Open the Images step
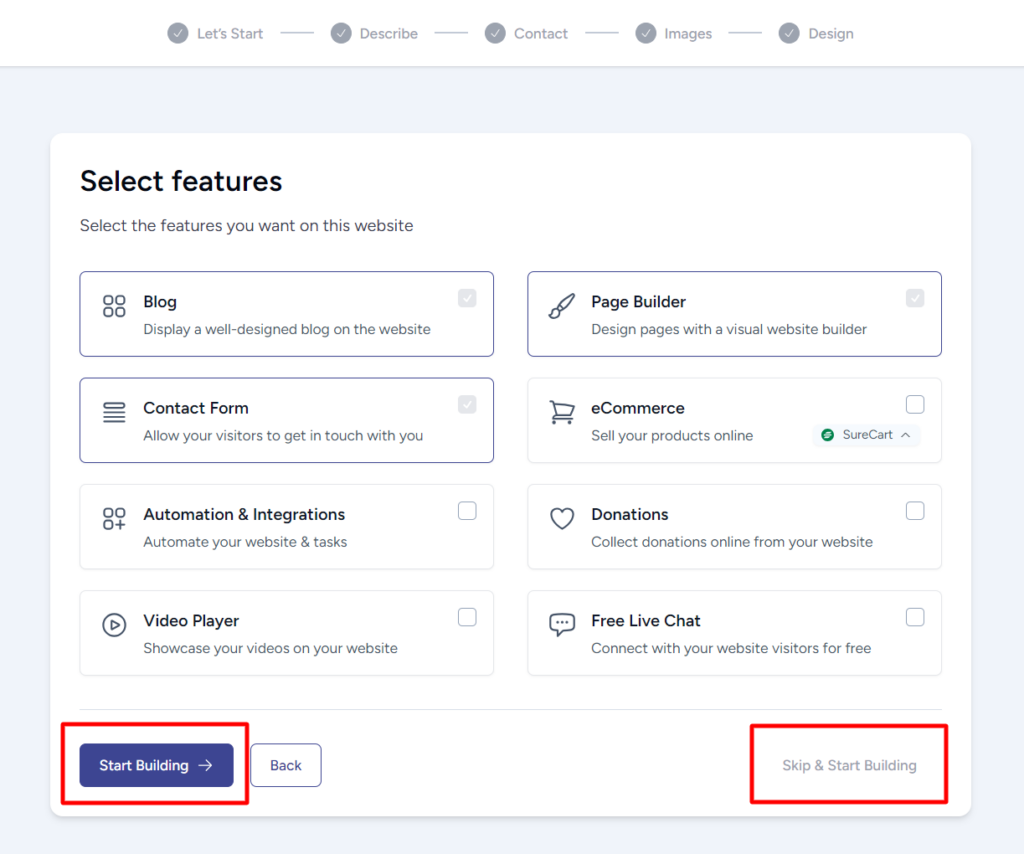 coord(674,33)
